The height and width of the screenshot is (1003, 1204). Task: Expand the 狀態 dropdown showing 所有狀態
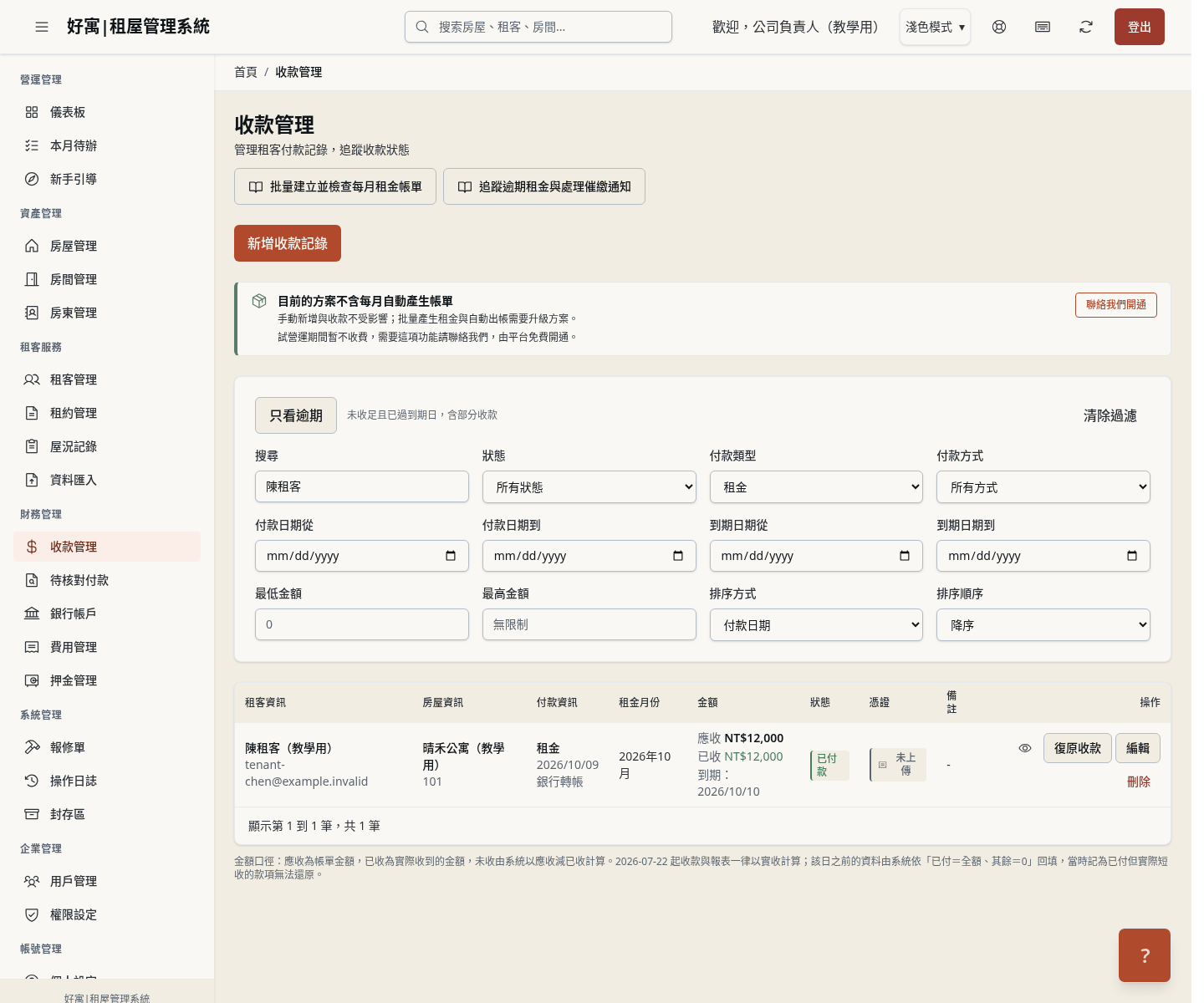[x=589, y=487]
